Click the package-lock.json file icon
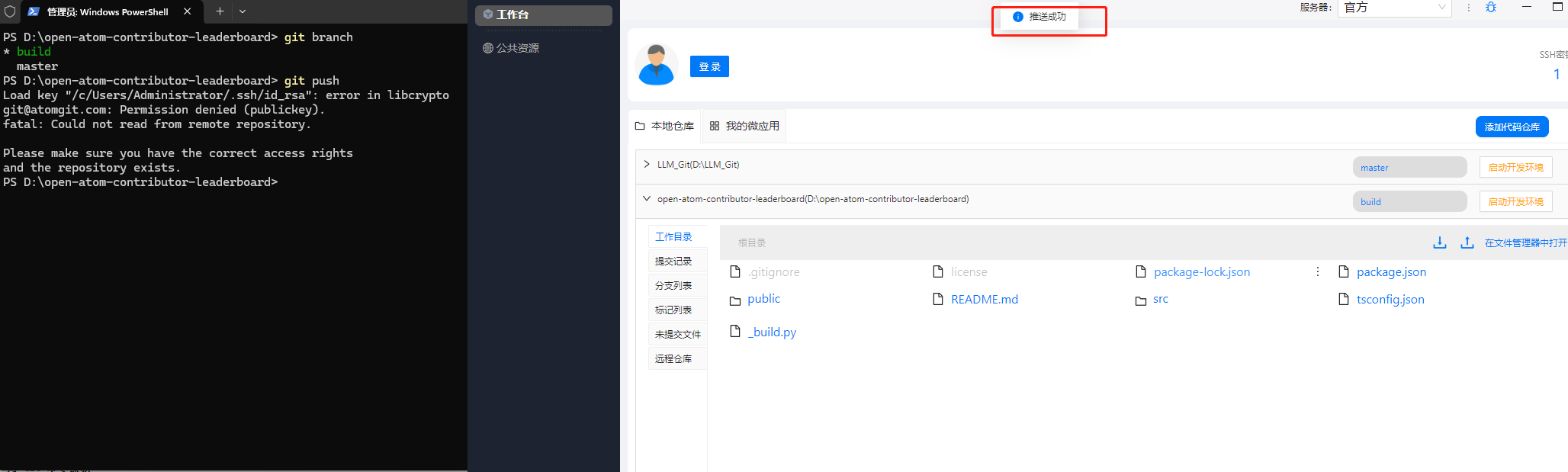This screenshot has width=1568, height=472. 1141,271
